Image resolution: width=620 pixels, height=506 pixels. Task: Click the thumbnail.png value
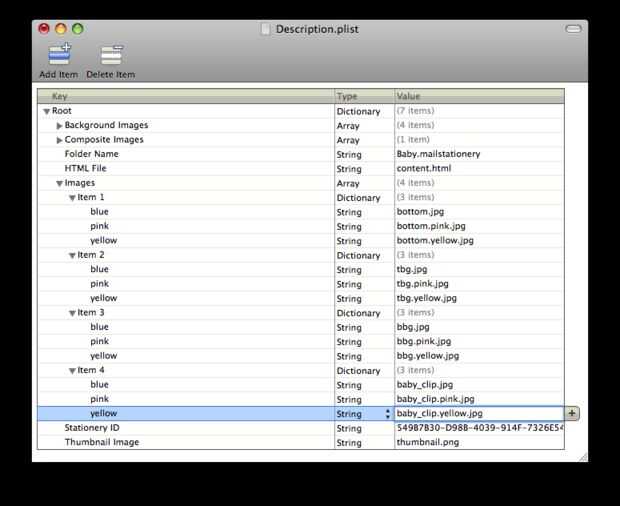(427, 442)
